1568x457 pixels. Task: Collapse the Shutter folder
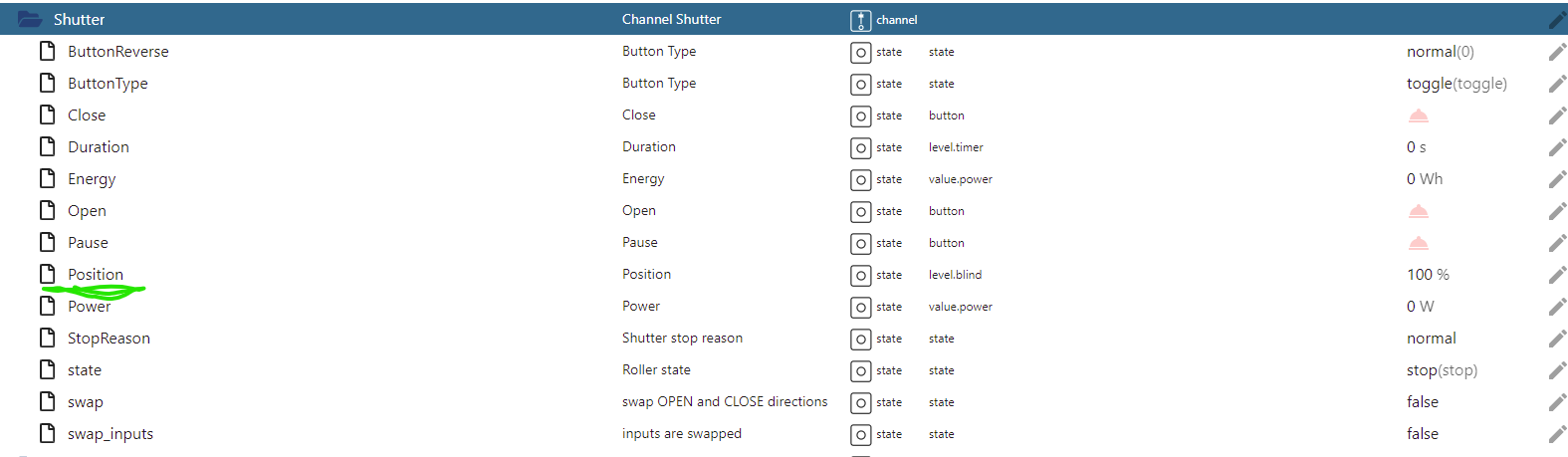click(x=30, y=20)
